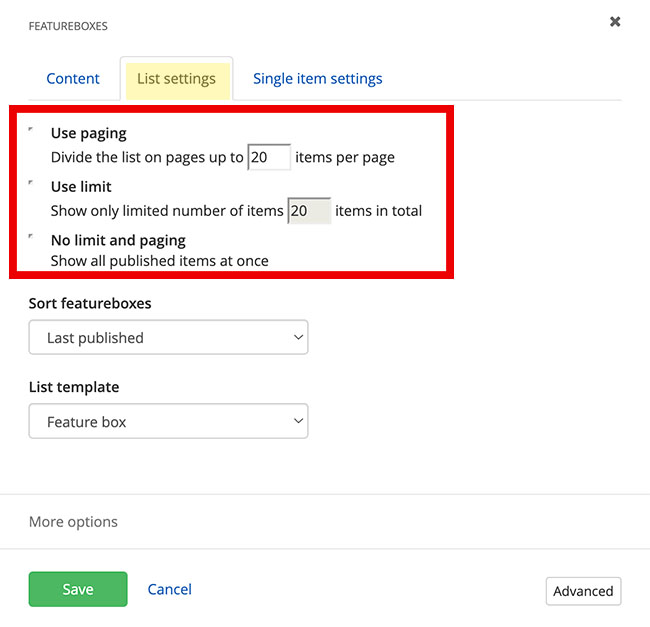Click the Cancel link
Screen dimensions: 650x627
pyautogui.click(x=169, y=590)
